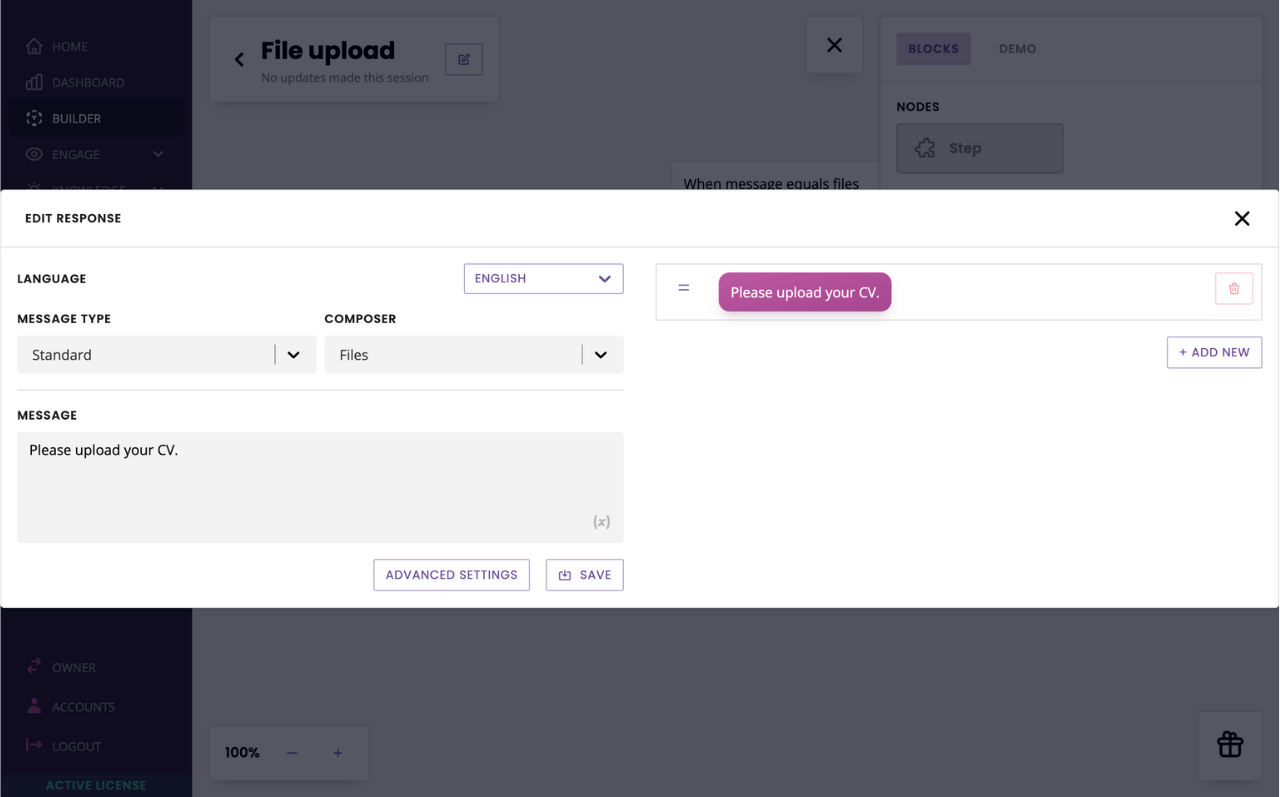Open Dashboard from the sidebar

(88, 83)
